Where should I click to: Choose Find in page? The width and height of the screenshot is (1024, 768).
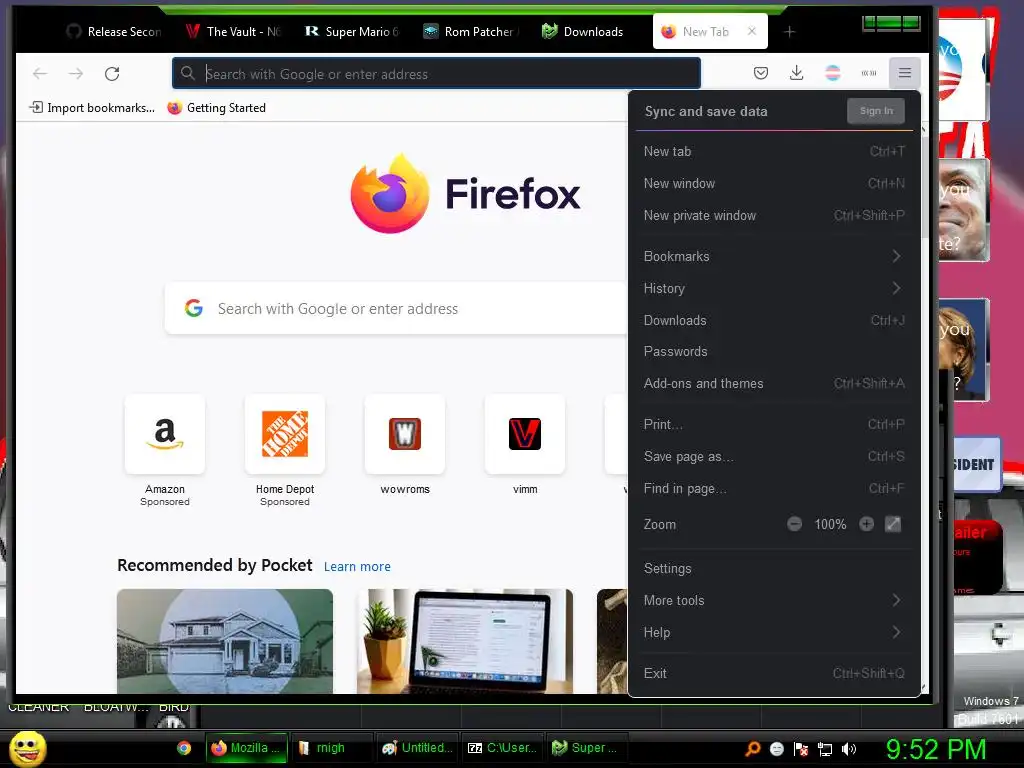[x=774, y=488]
